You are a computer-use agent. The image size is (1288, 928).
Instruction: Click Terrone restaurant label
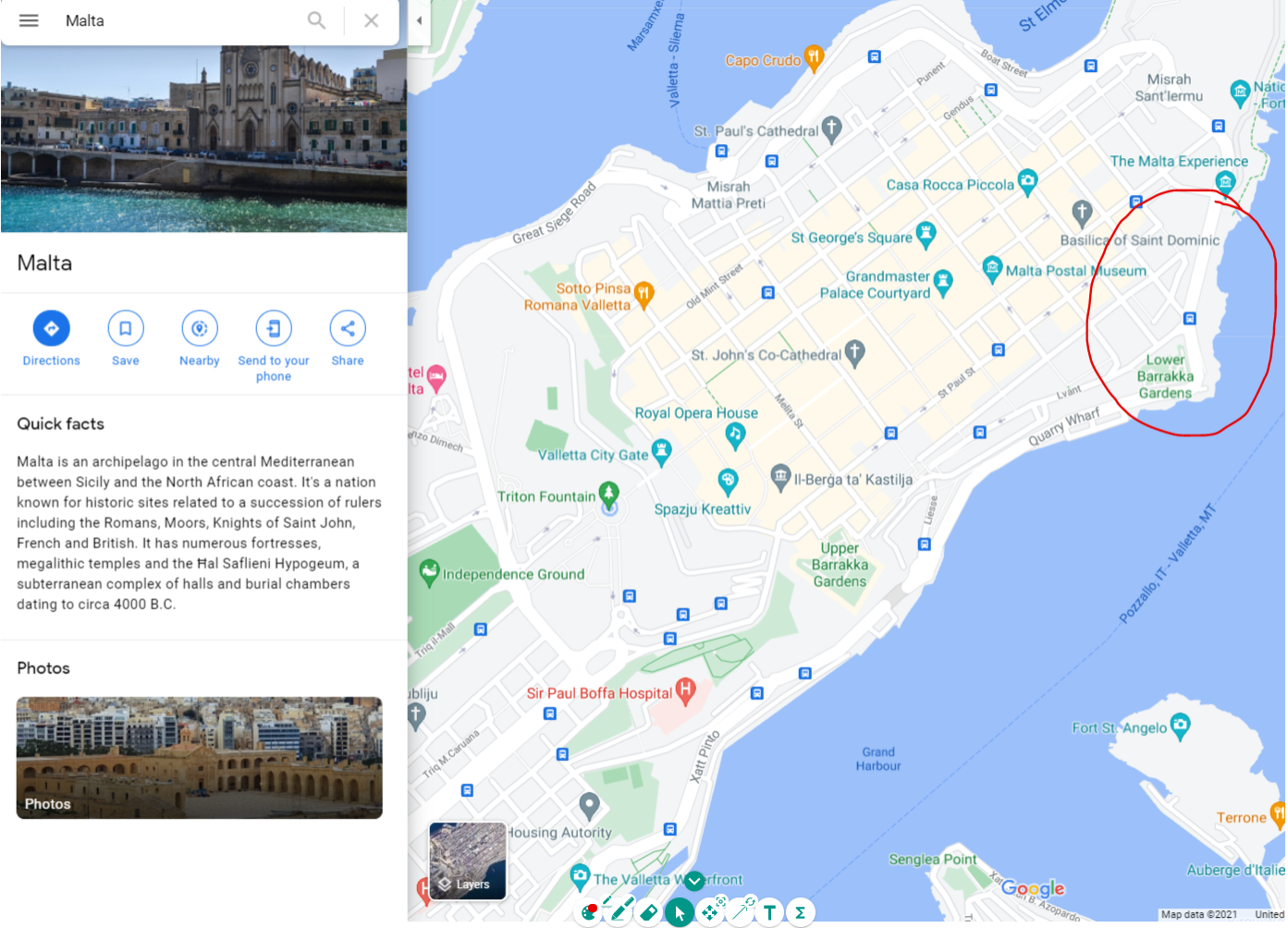coord(1241,818)
